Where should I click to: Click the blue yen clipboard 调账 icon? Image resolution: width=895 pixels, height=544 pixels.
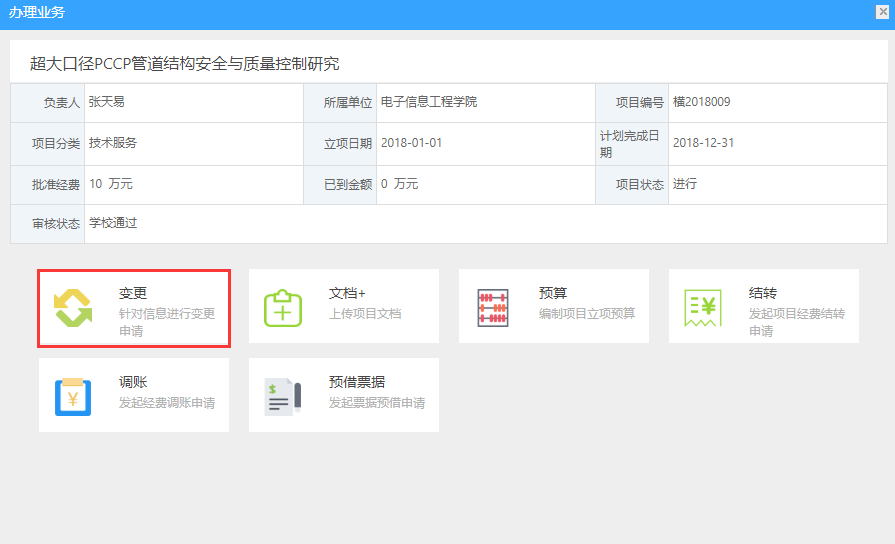[x=73, y=396]
